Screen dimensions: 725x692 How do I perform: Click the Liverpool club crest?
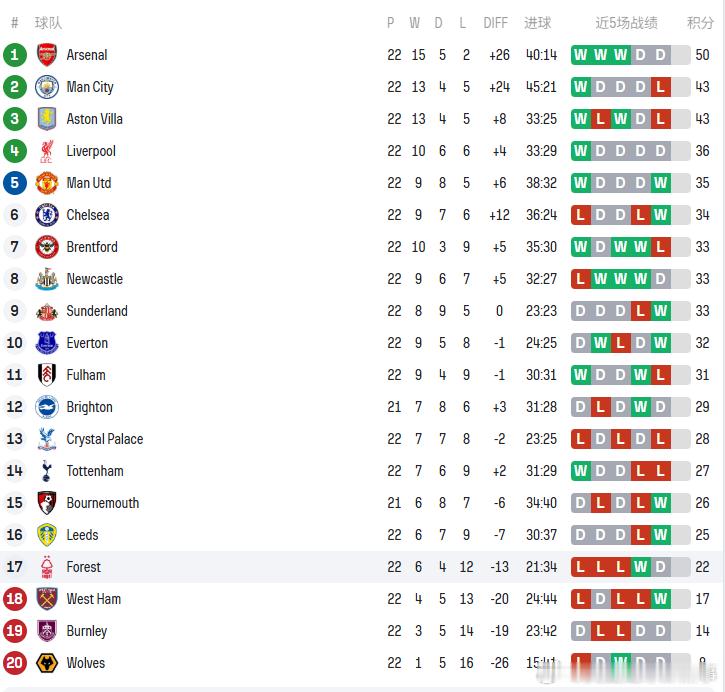[x=47, y=151]
